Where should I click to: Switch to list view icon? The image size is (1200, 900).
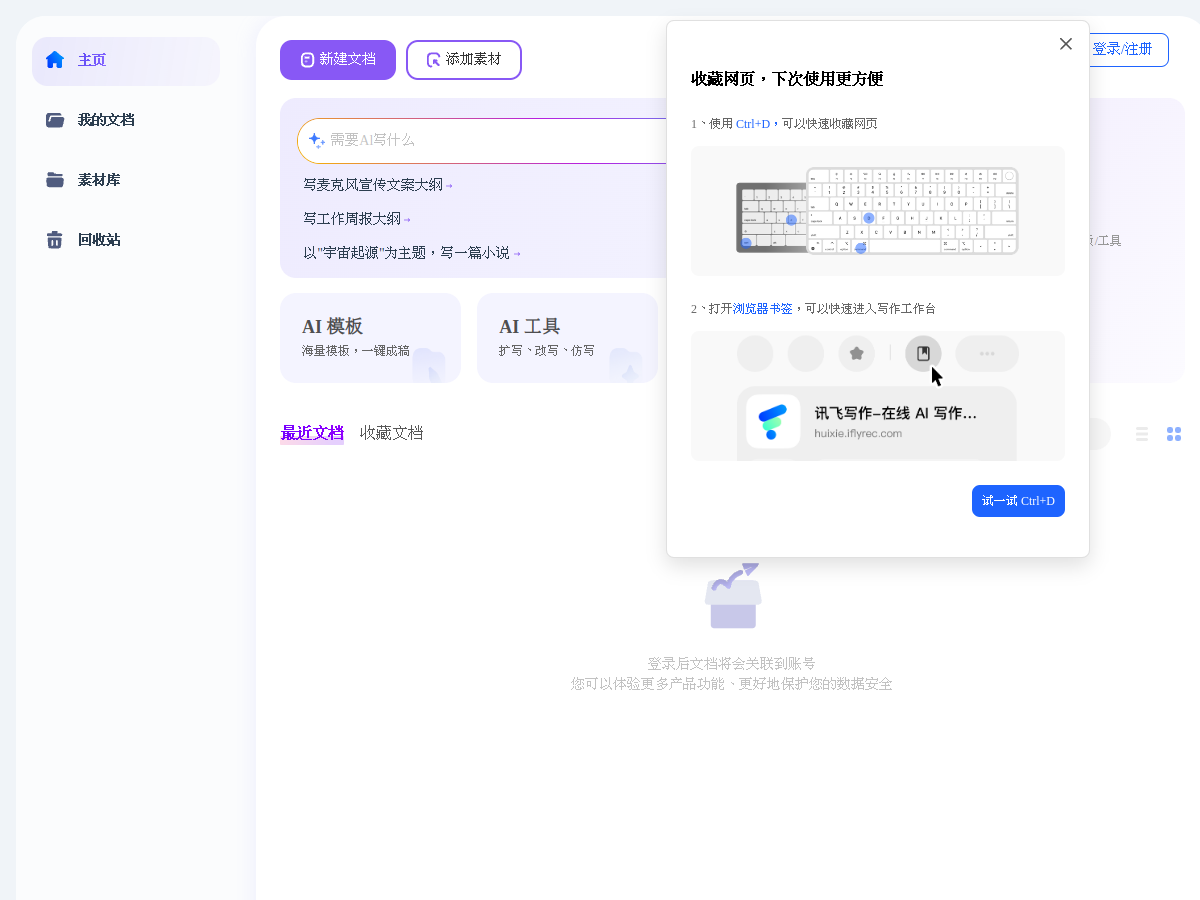[1142, 434]
